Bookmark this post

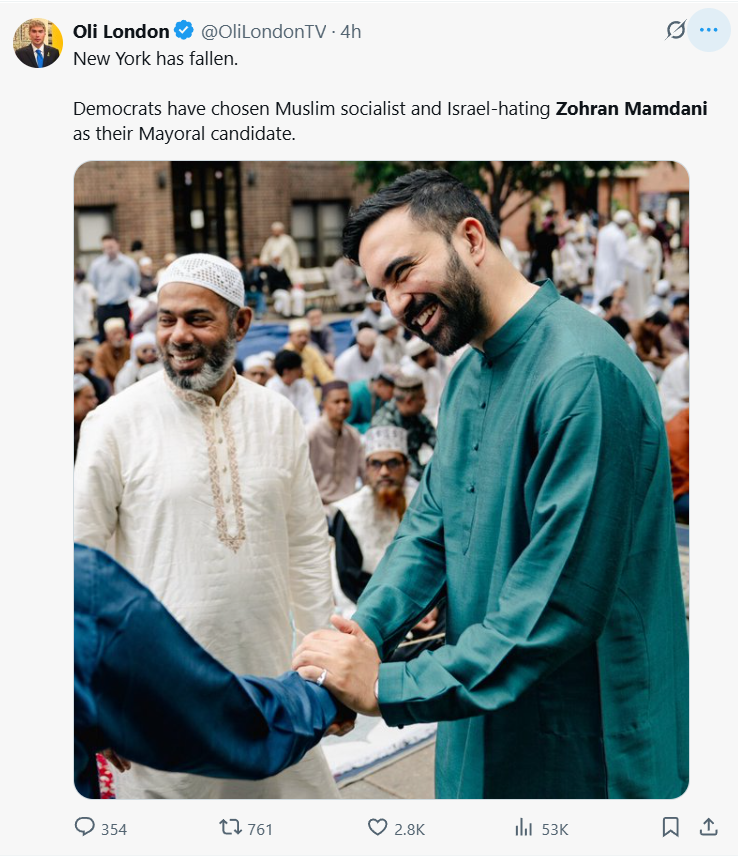670,827
